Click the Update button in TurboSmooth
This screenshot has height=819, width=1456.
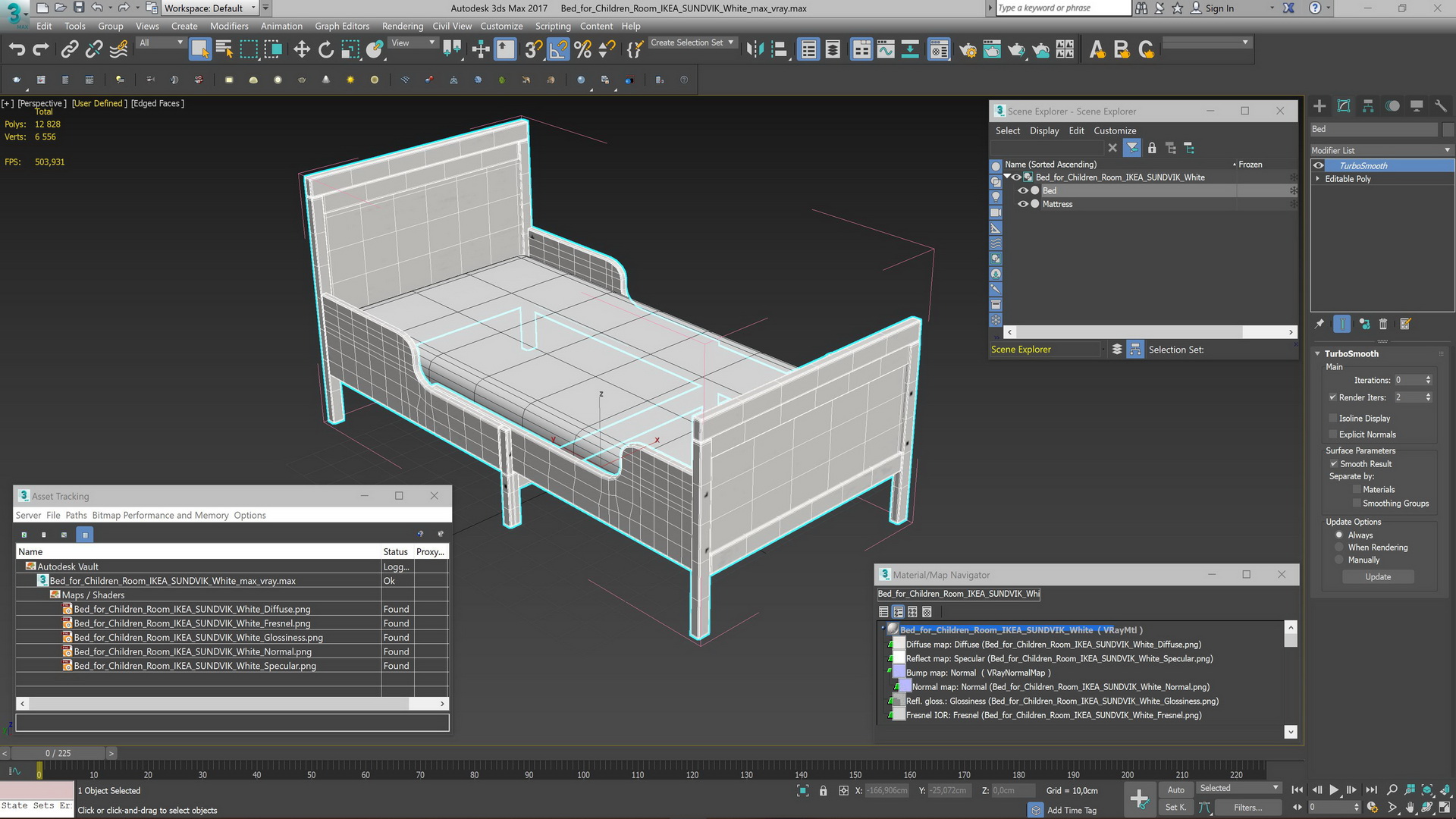pyautogui.click(x=1378, y=577)
